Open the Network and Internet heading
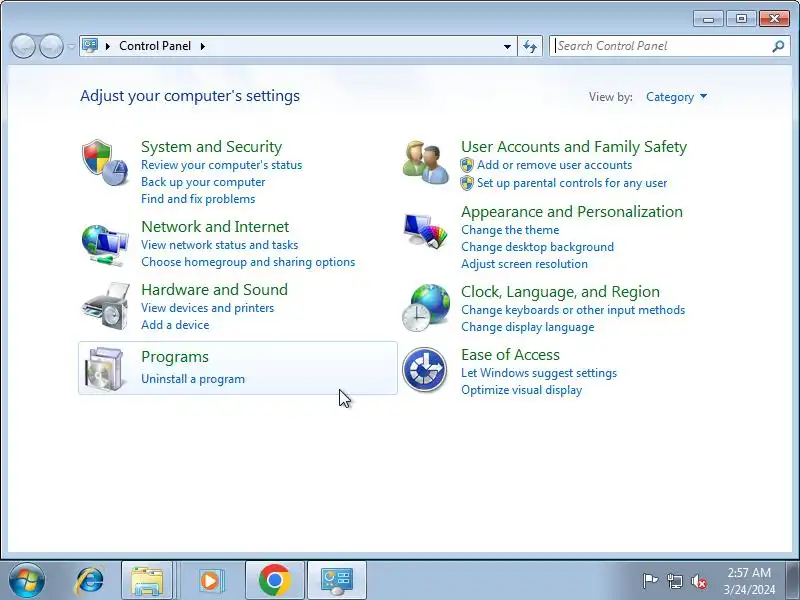 click(215, 227)
